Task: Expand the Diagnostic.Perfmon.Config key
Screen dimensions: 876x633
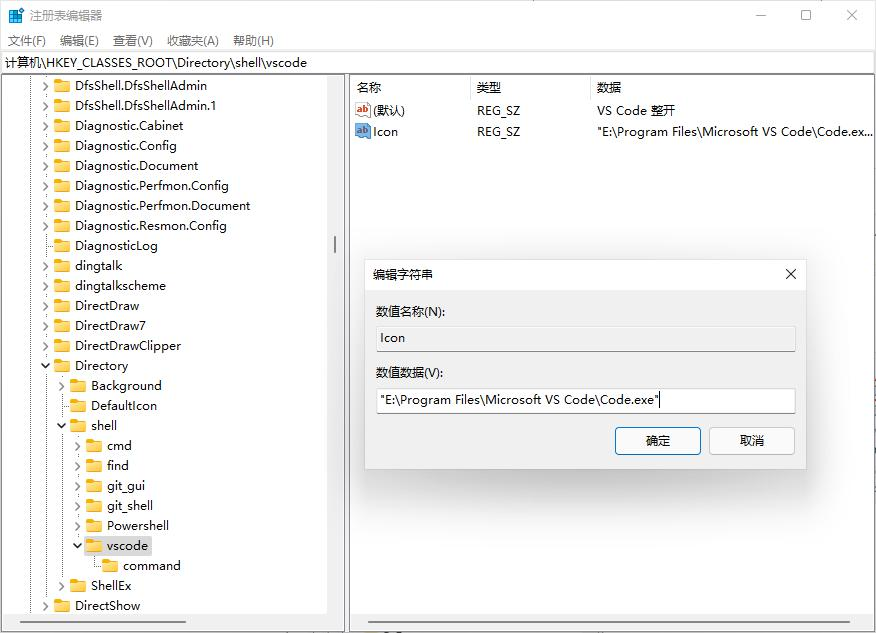Action: click(46, 186)
